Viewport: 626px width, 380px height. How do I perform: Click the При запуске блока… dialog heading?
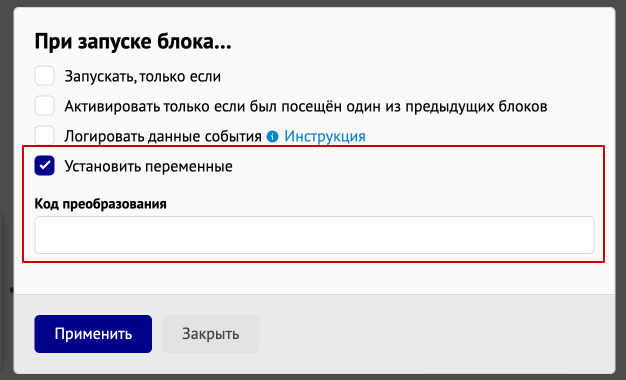tap(133, 42)
